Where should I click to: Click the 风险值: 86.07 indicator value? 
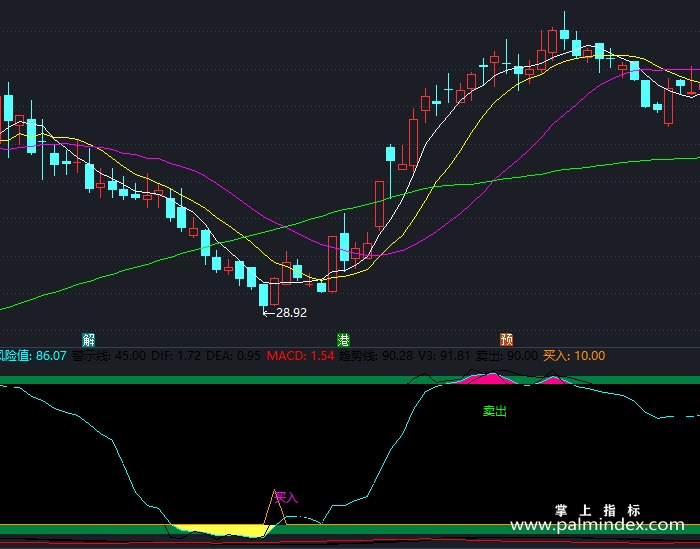[x=32, y=356]
